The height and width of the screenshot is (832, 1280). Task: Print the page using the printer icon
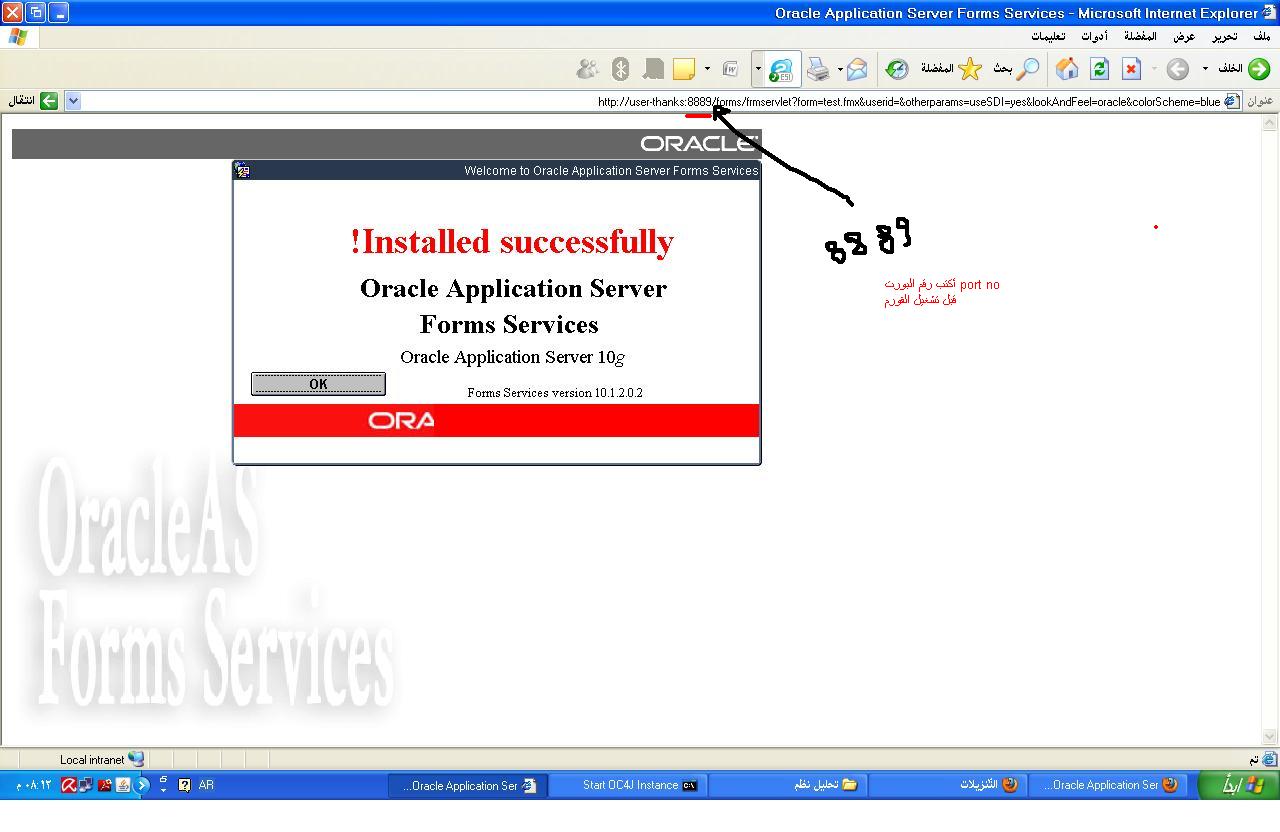(x=818, y=69)
